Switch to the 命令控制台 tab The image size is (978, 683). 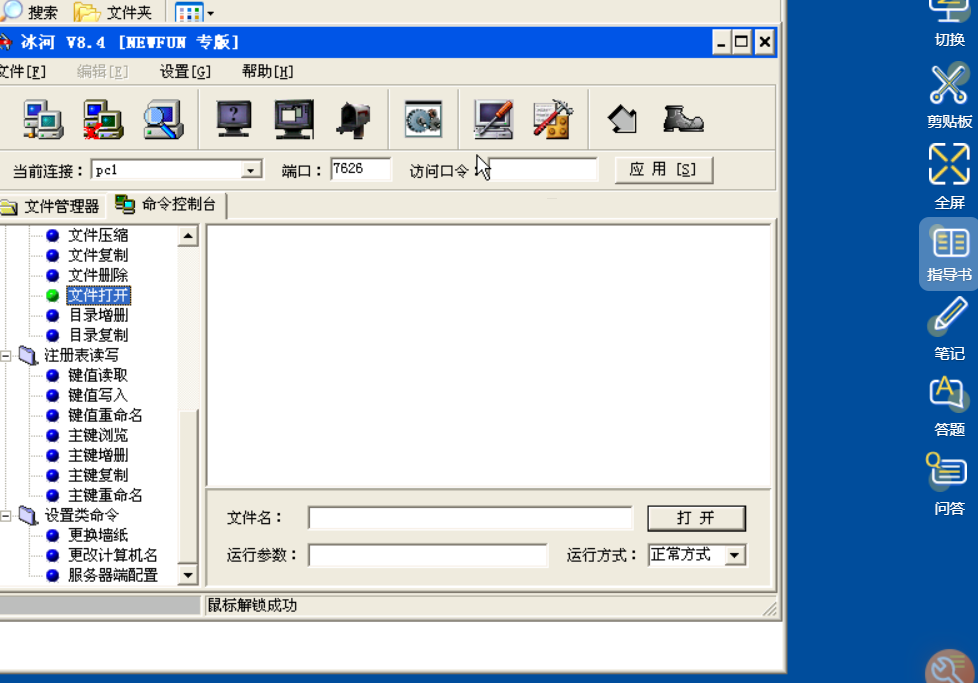167,205
